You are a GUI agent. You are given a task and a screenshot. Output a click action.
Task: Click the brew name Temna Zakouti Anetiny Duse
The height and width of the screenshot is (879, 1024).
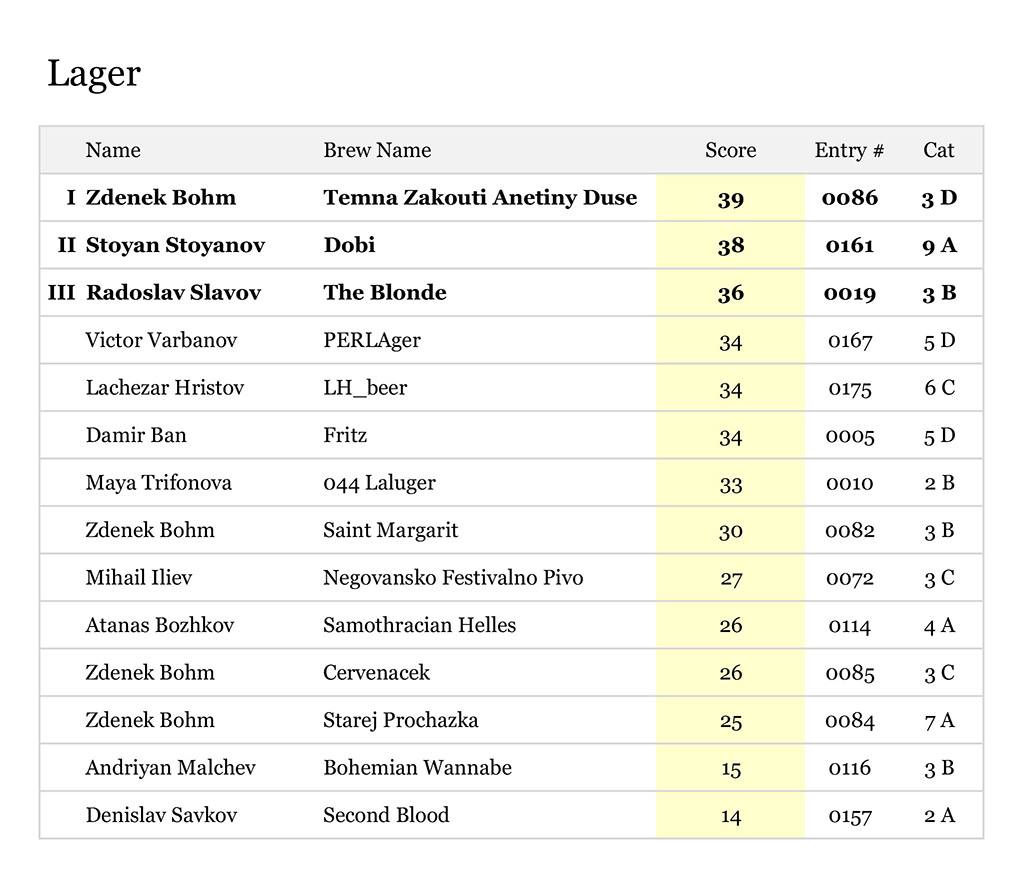click(x=480, y=198)
